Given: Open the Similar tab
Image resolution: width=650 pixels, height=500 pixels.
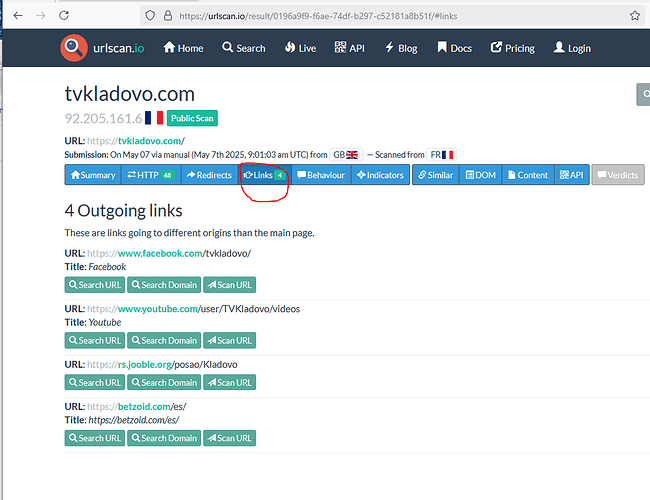Looking at the screenshot, I should pos(436,175).
